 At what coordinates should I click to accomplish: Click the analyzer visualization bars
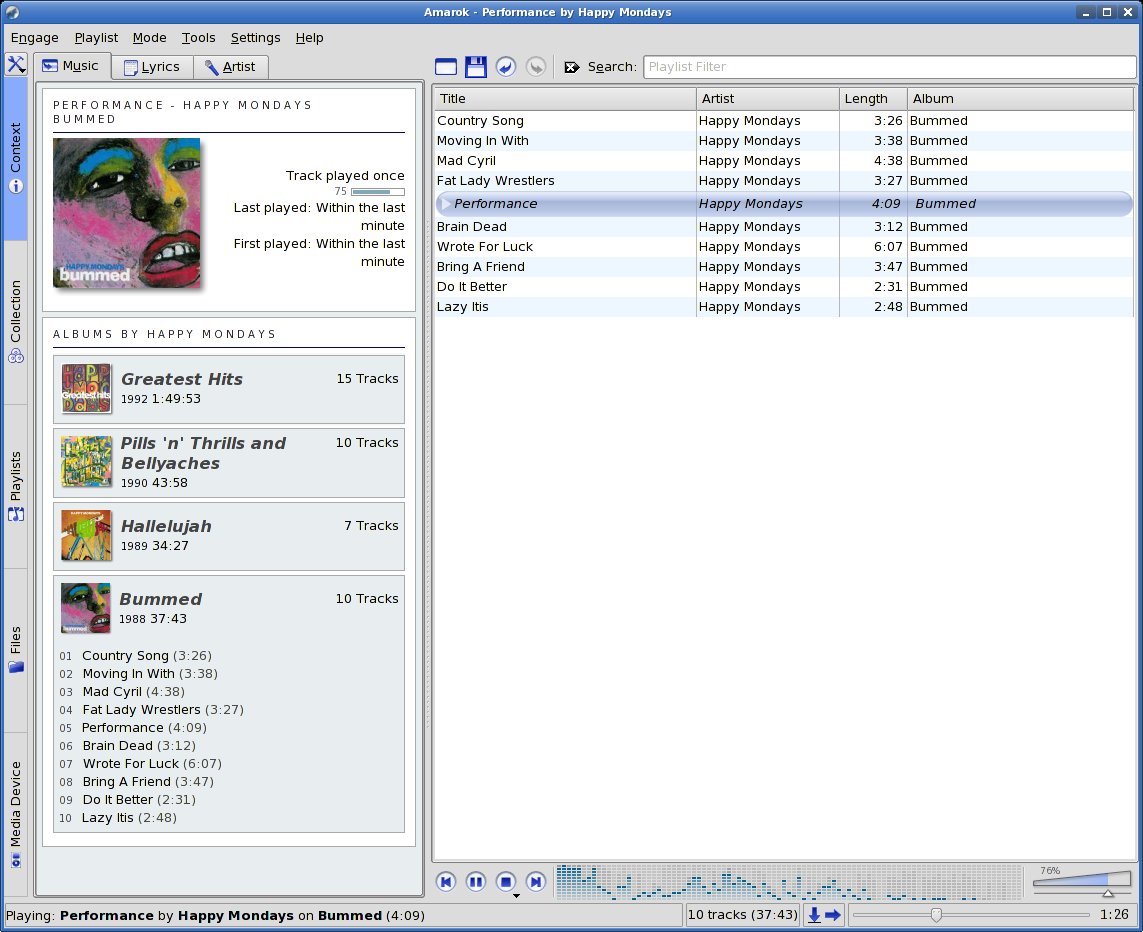pyautogui.click(x=789, y=882)
